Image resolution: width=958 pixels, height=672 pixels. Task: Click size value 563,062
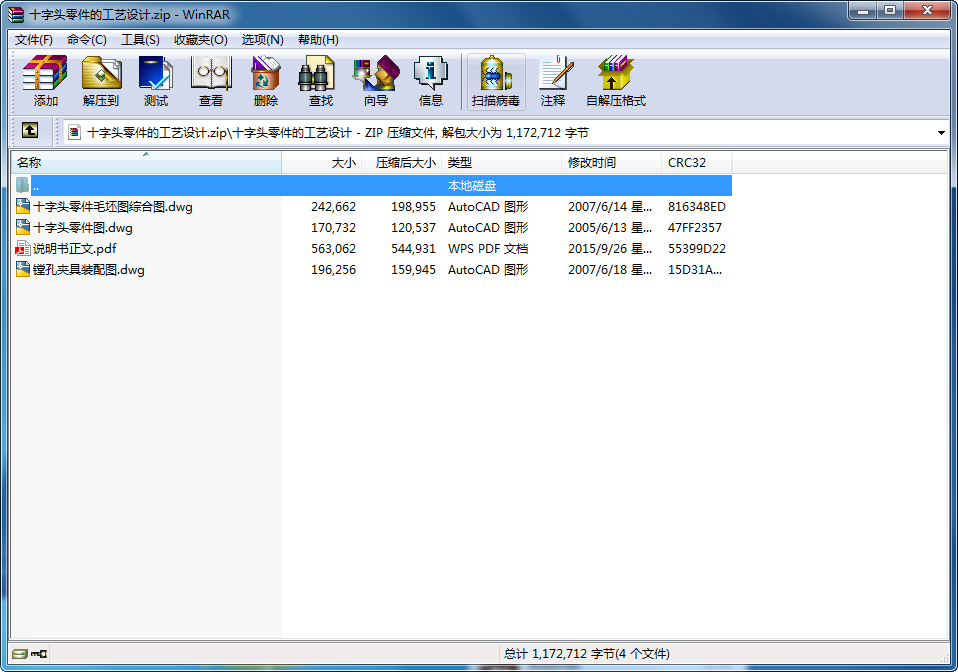tap(334, 249)
